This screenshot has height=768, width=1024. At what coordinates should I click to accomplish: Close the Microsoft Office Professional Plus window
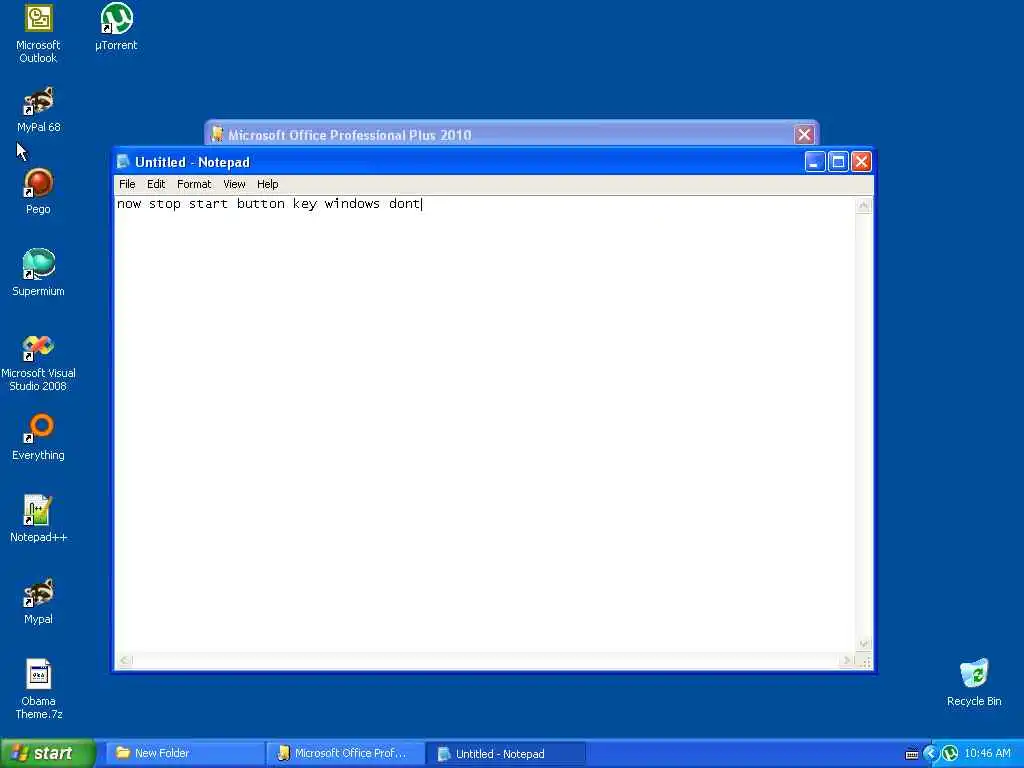[804, 135]
